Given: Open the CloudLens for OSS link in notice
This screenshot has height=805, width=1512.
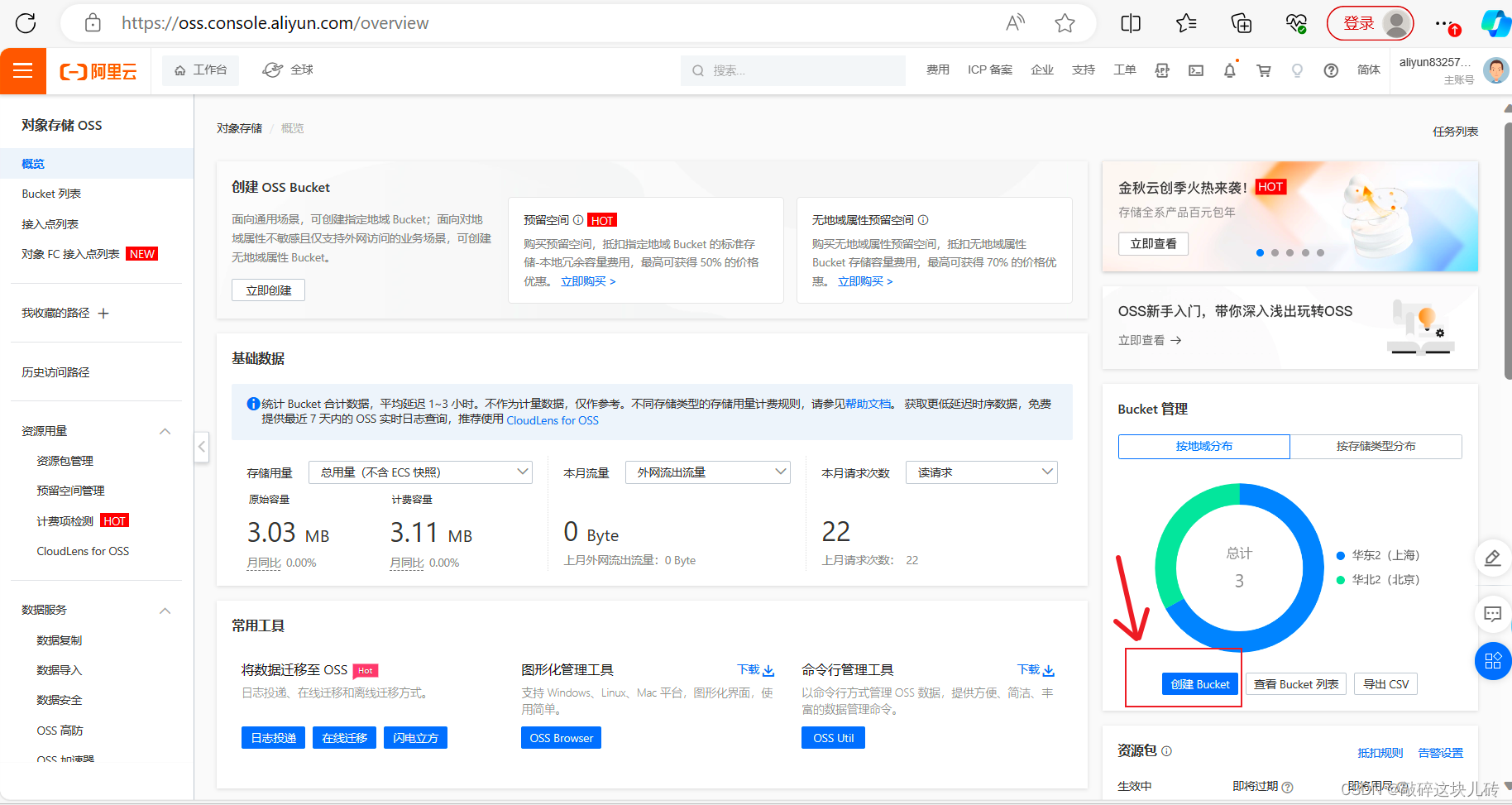Looking at the screenshot, I should tap(553, 420).
